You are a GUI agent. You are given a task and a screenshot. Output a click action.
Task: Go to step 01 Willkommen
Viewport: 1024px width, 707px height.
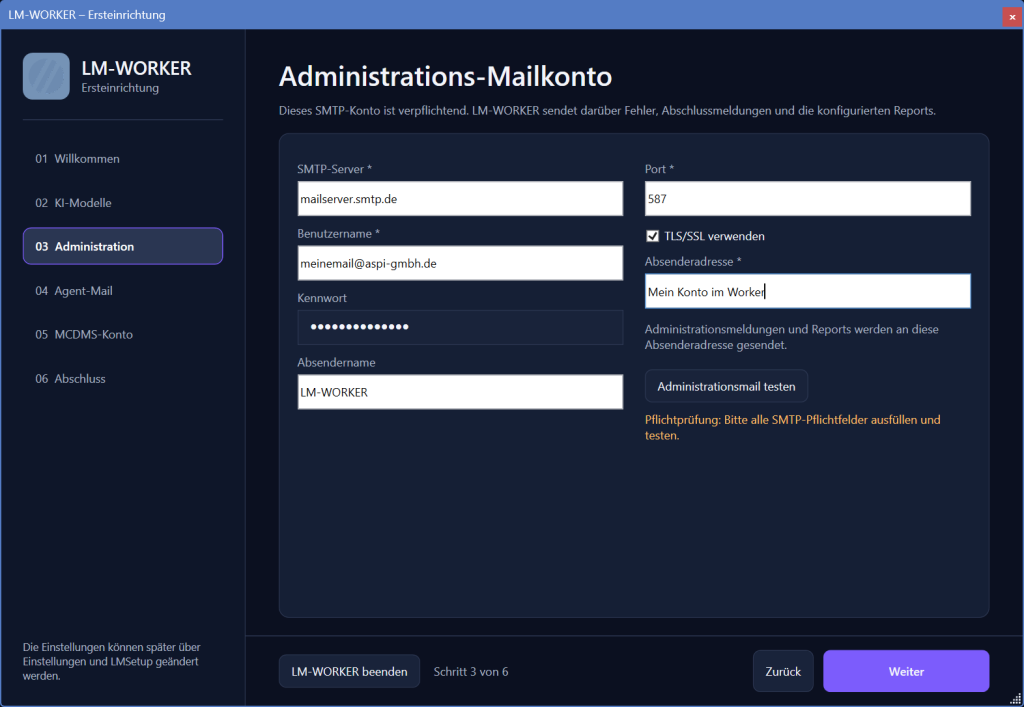tap(123, 159)
